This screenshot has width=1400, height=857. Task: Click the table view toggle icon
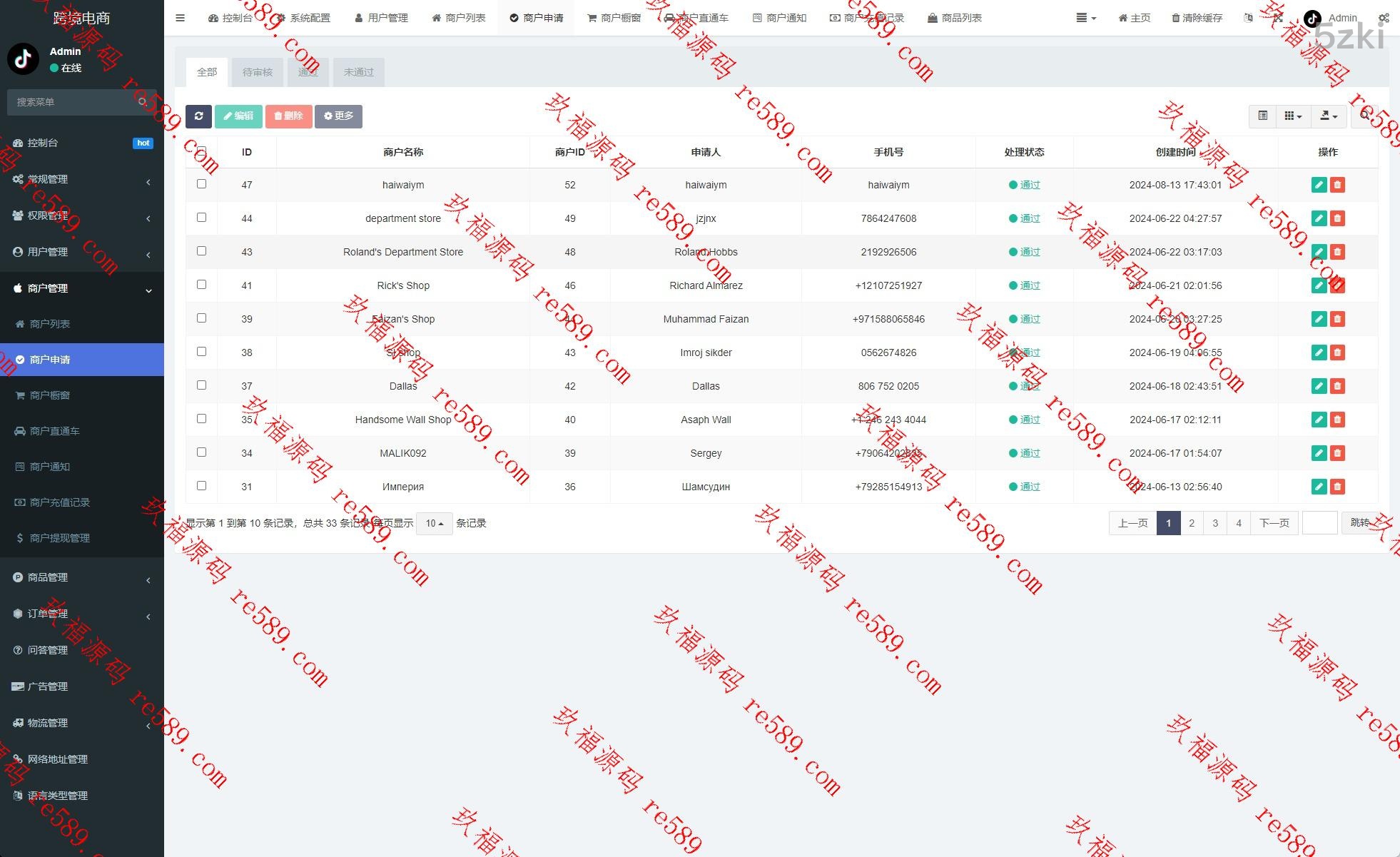coord(1262,116)
